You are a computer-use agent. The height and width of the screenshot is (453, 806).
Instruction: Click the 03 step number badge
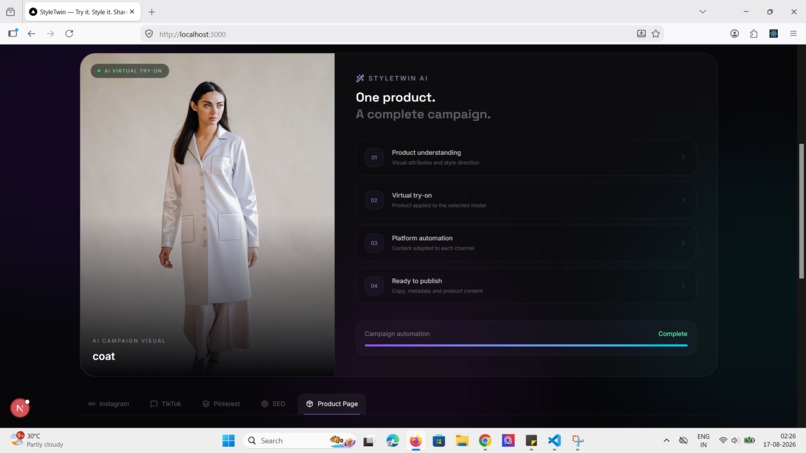[374, 243]
